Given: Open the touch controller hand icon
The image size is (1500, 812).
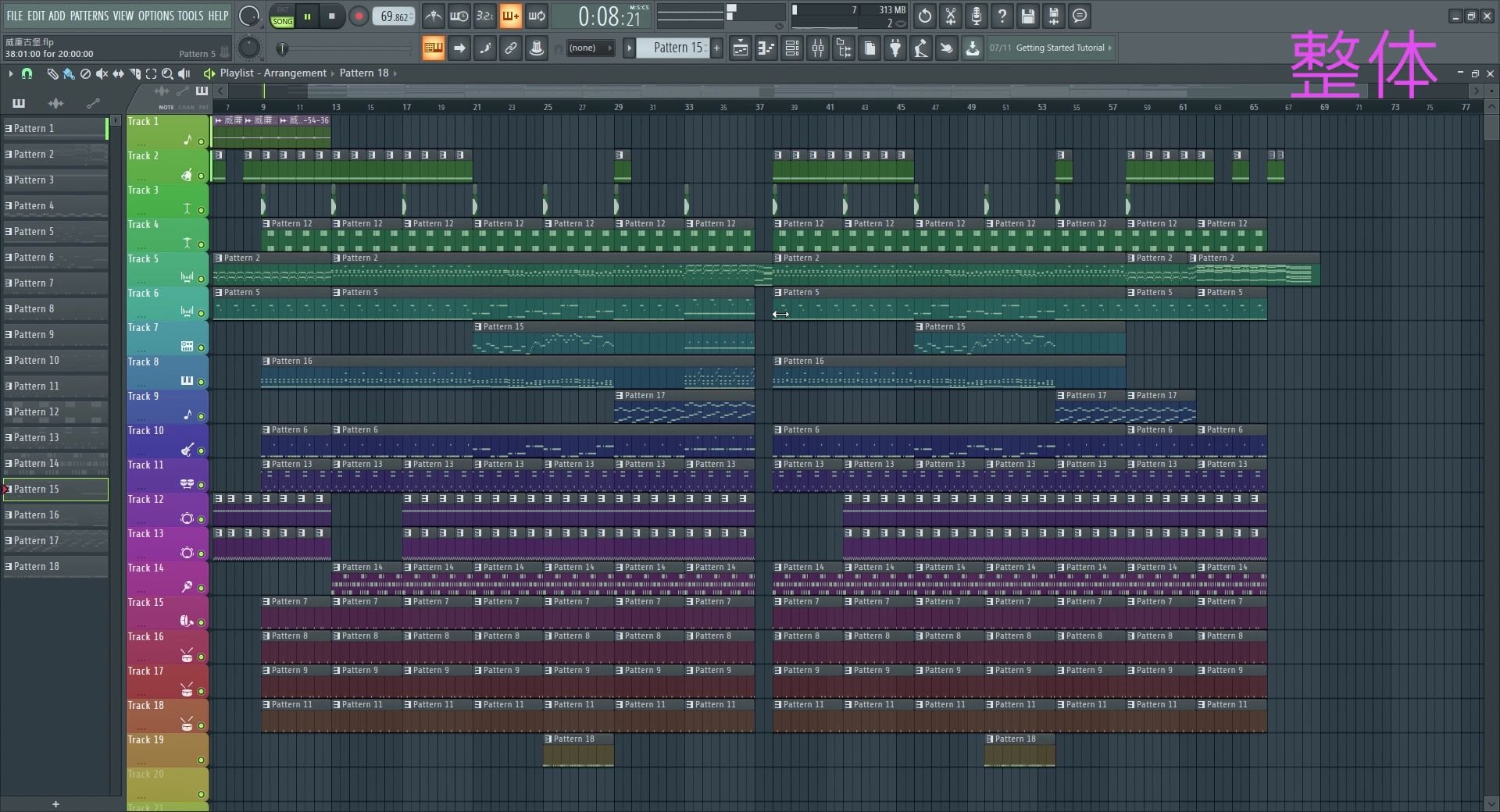Looking at the screenshot, I should [947, 48].
